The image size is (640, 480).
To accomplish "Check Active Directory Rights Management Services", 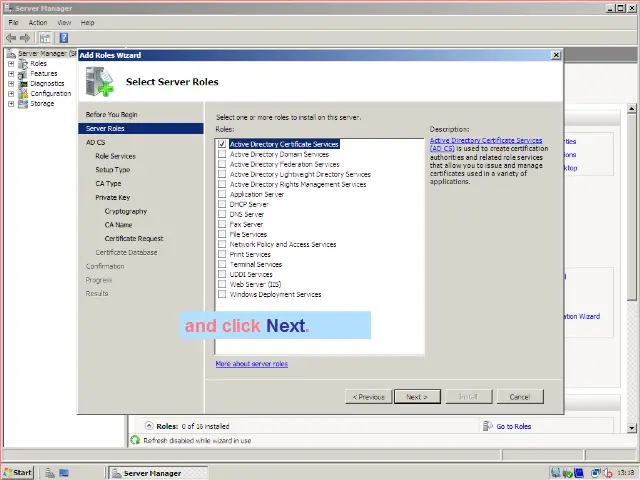I will click(x=222, y=184).
